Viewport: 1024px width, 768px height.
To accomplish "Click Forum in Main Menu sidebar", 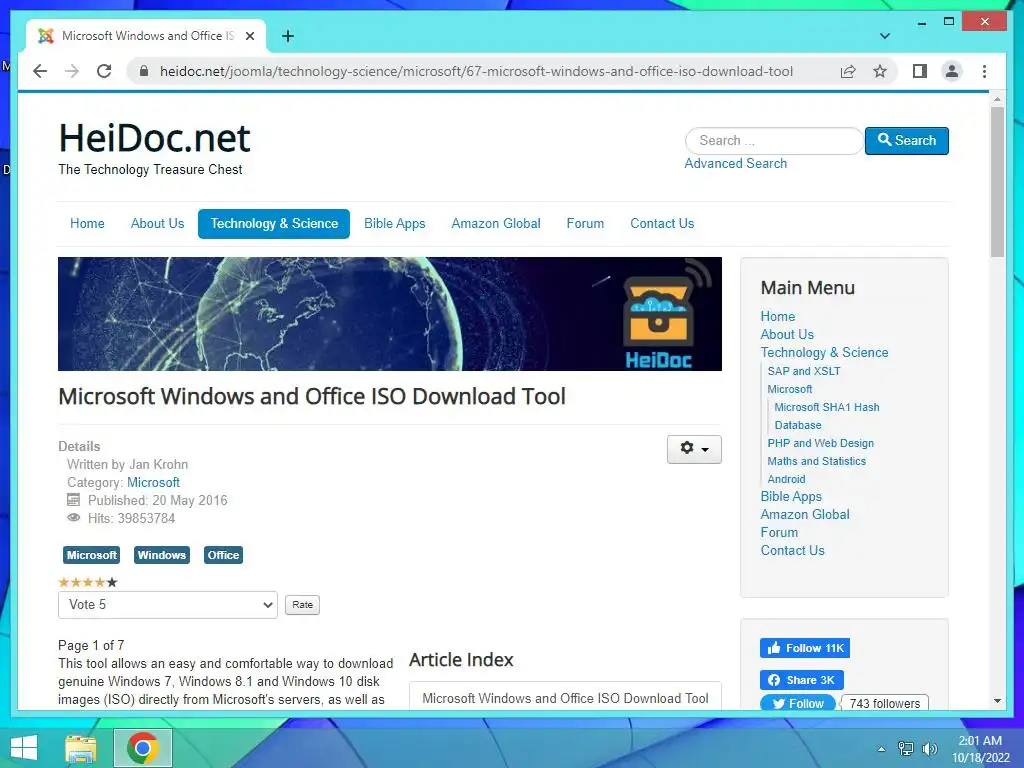I will [x=779, y=532].
